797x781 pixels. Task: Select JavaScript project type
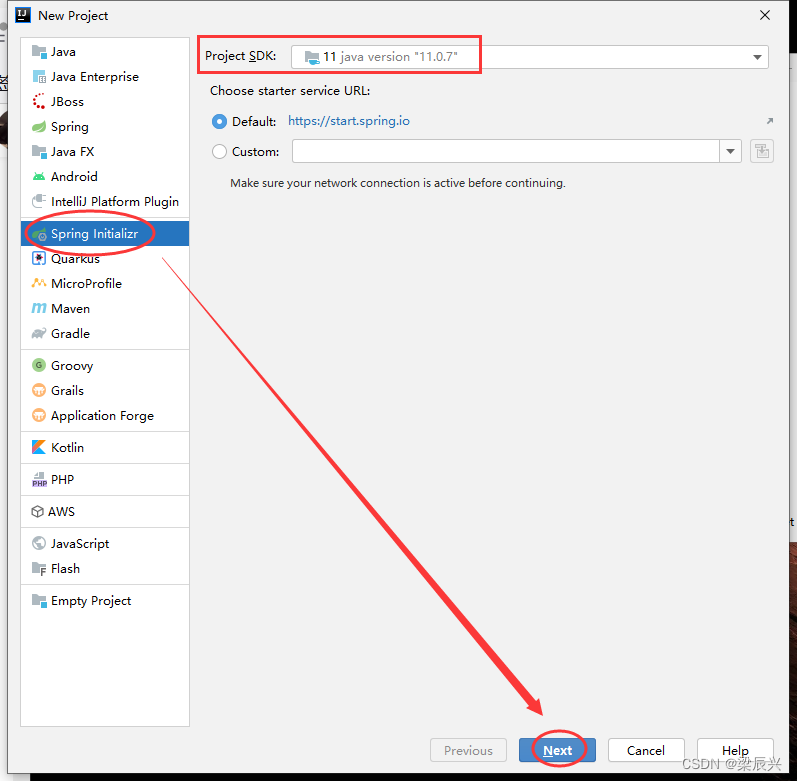coord(105,543)
